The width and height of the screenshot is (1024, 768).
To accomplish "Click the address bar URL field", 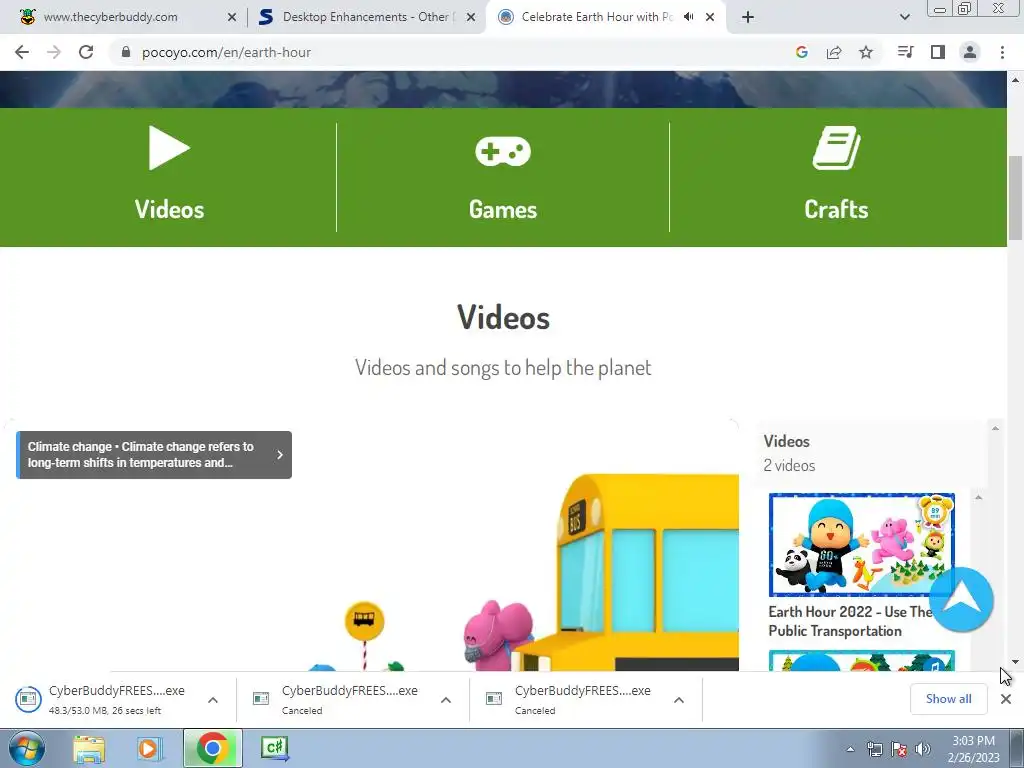I will (x=457, y=52).
